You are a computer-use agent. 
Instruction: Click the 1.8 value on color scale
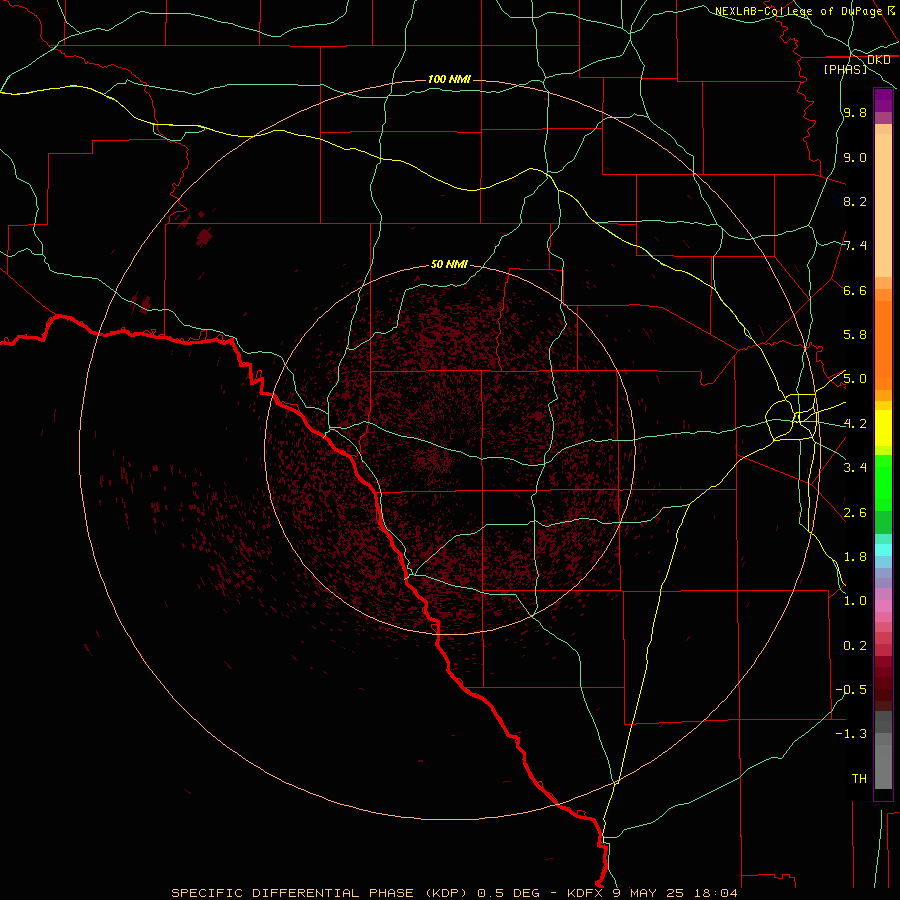(855, 557)
